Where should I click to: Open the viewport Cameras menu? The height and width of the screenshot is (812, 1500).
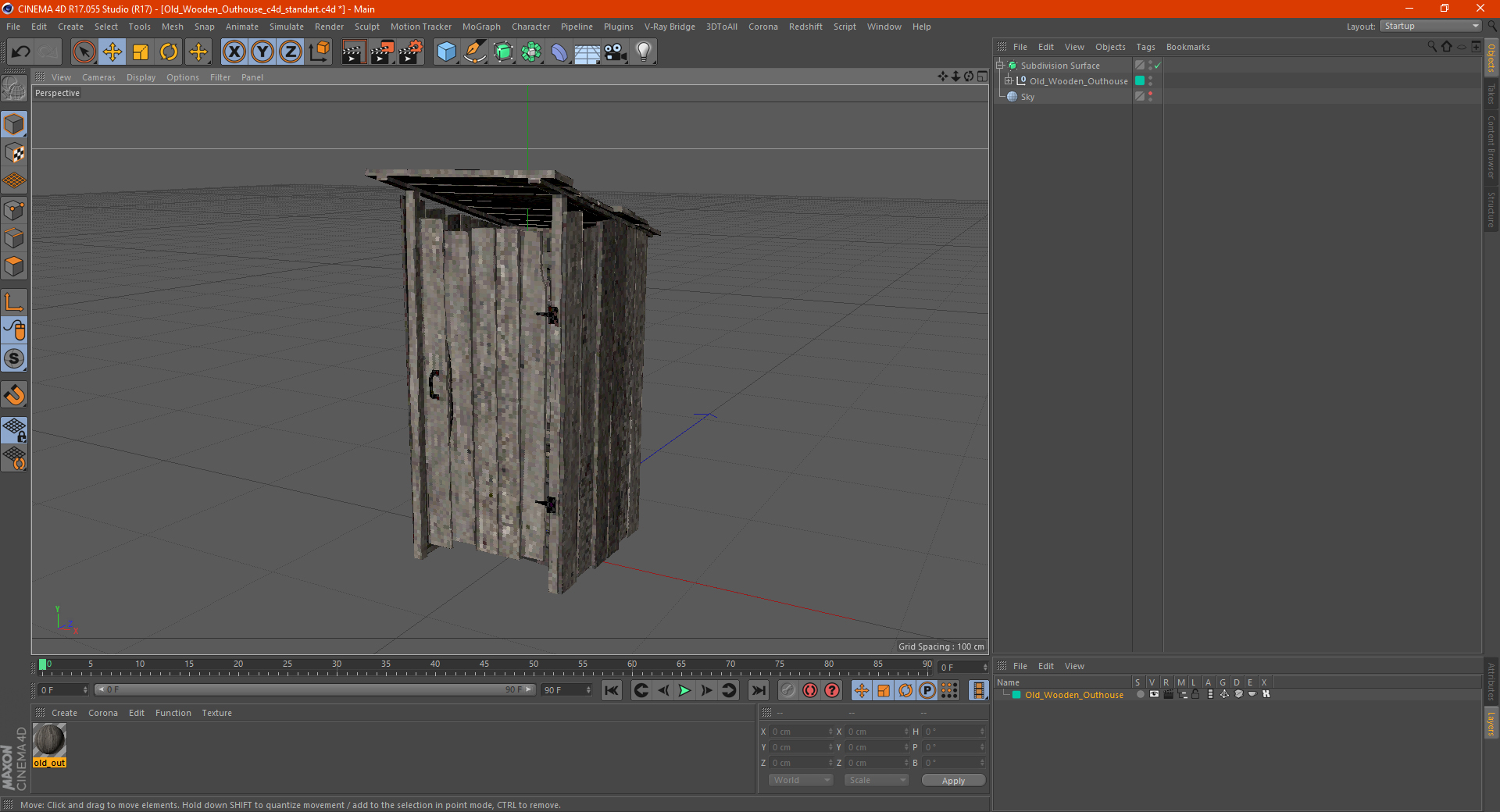[x=98, y=77]
